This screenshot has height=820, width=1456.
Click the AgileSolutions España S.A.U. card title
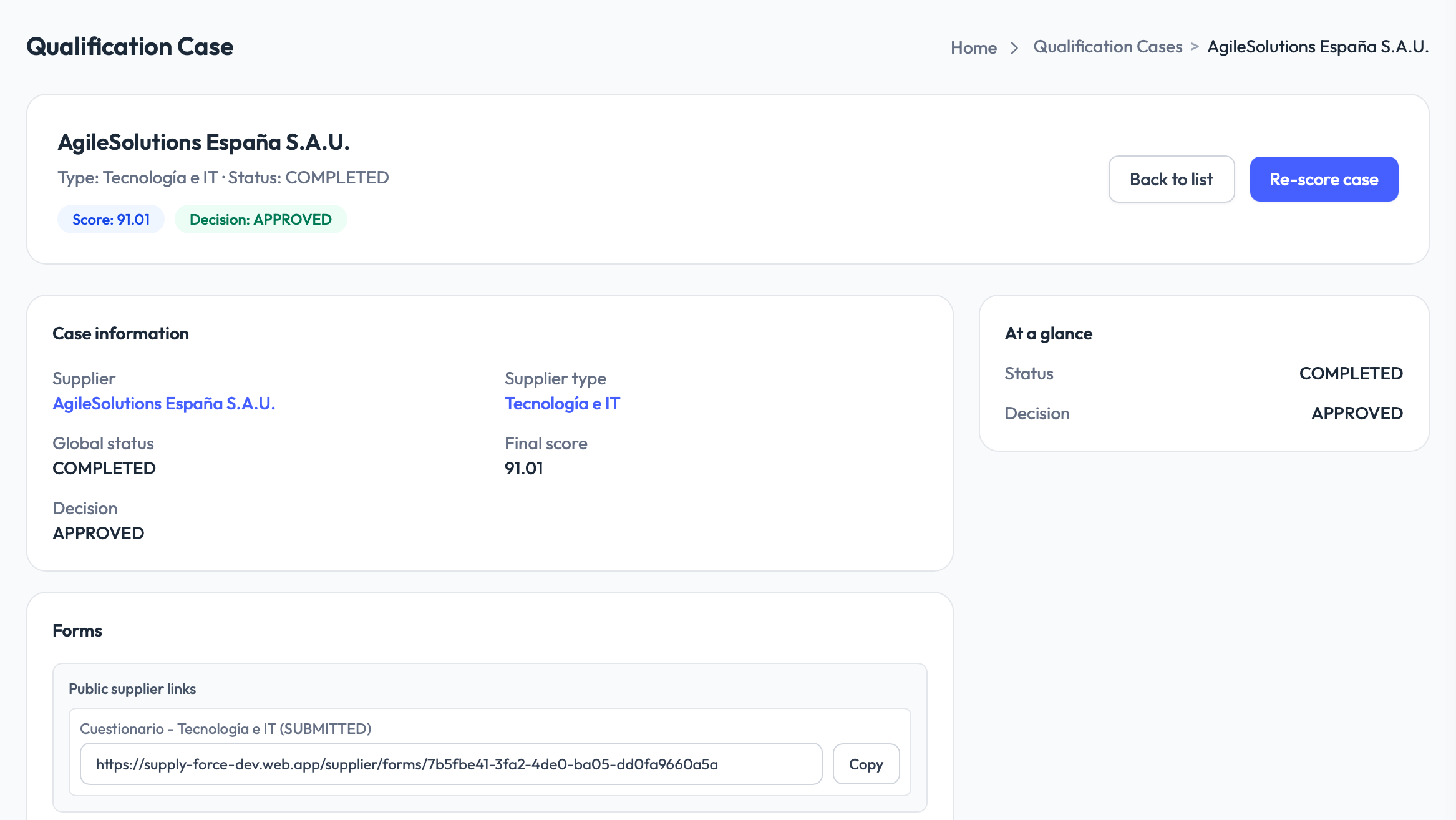point(203,142)
